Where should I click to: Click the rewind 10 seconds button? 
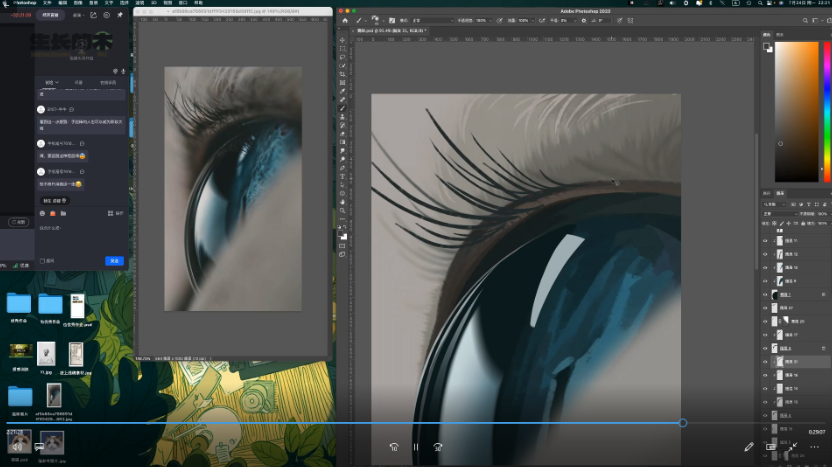(x=394, y=447)
